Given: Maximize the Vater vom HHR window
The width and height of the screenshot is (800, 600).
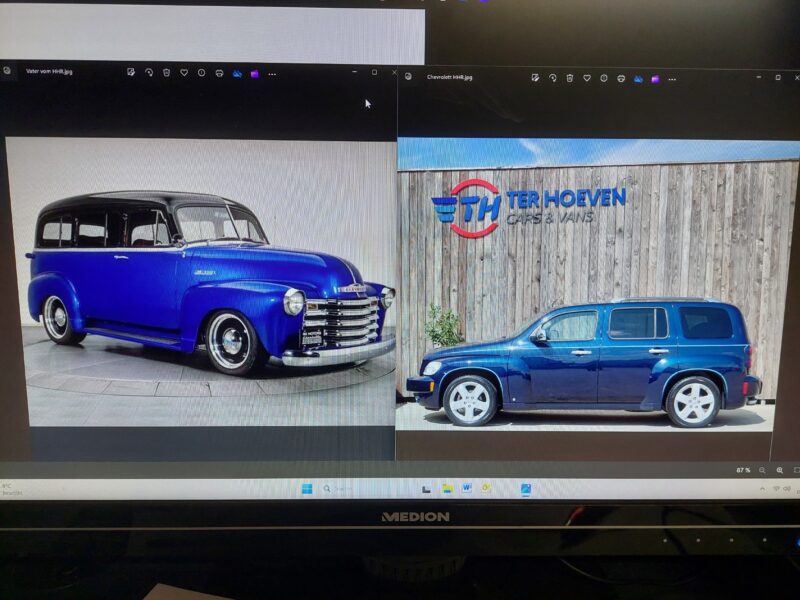Looking at the screenshot, I should coord(374,72).
